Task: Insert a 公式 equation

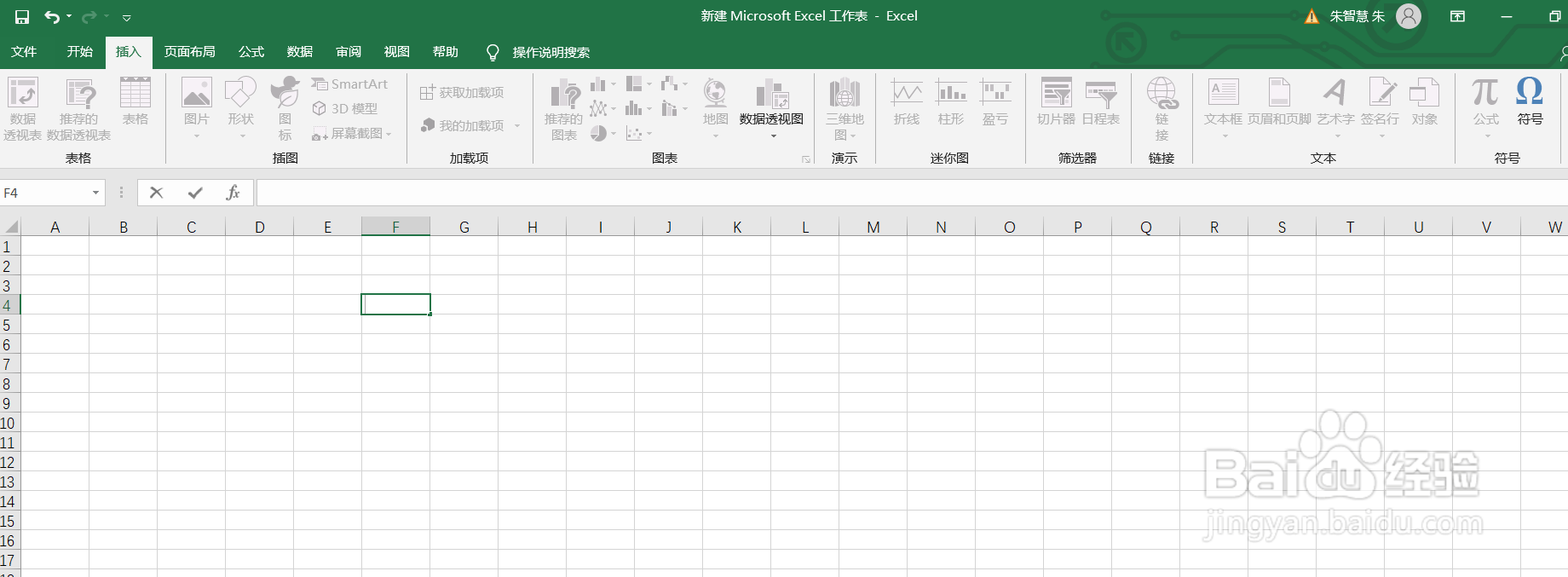Action: tap(1486, 108)
